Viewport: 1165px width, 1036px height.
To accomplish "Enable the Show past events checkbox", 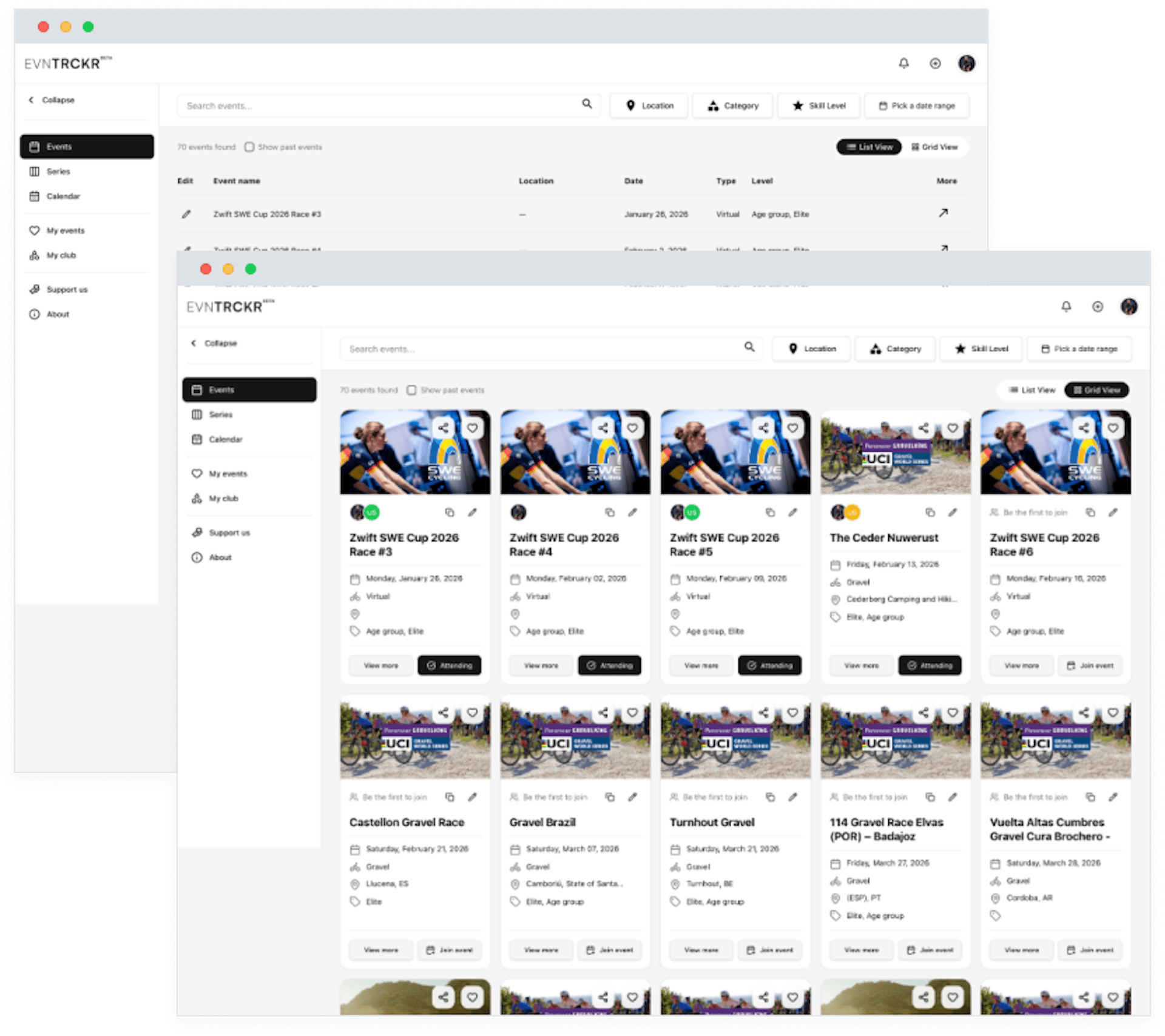I will (412, 390).
